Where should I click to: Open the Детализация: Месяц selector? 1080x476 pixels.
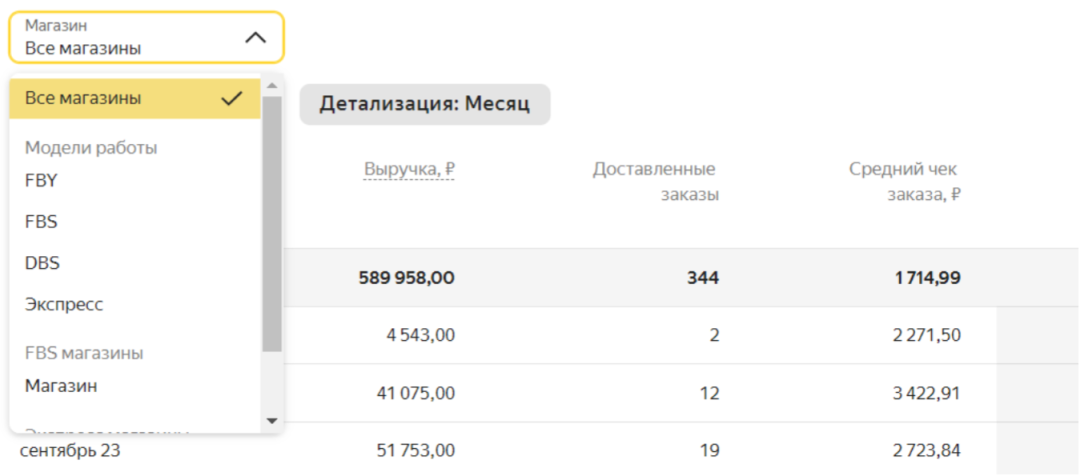(425, 104)
